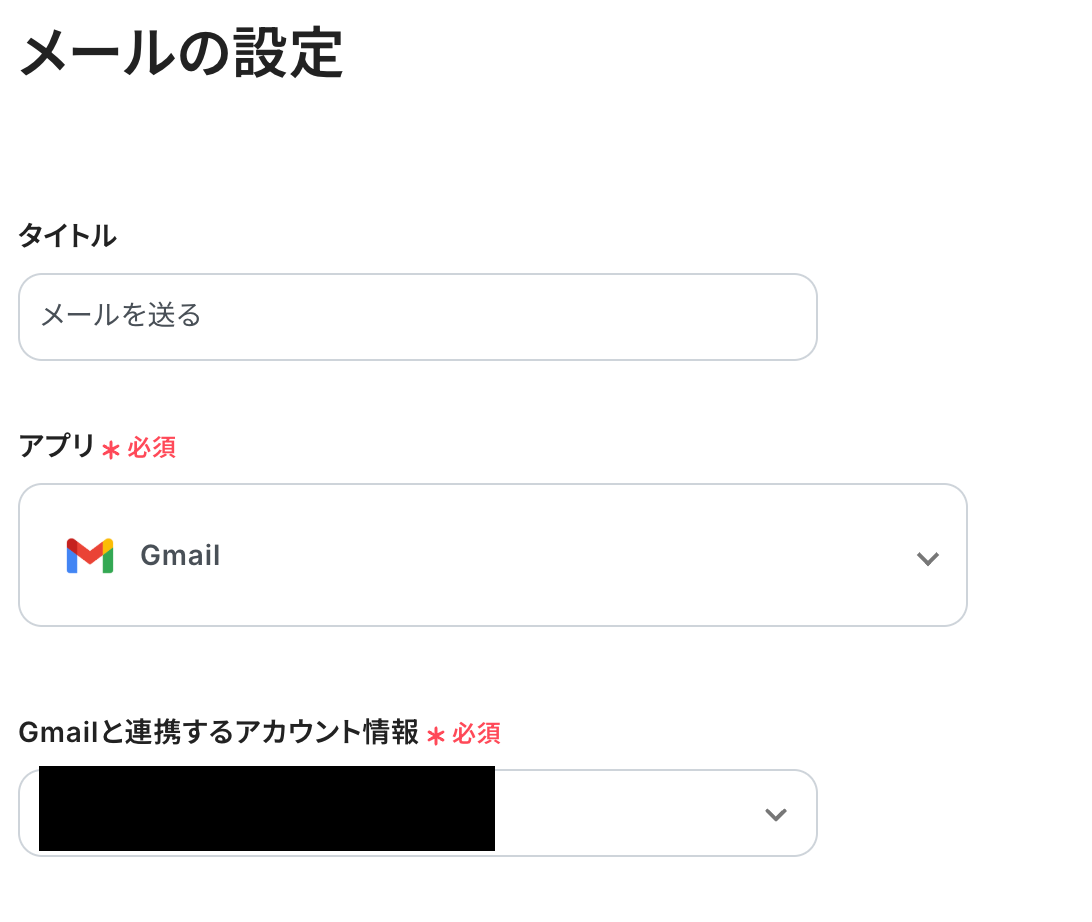Click the chevron arrow in the account information selector
Viewport: 1092px width, 922px height.
pos(775,815)
